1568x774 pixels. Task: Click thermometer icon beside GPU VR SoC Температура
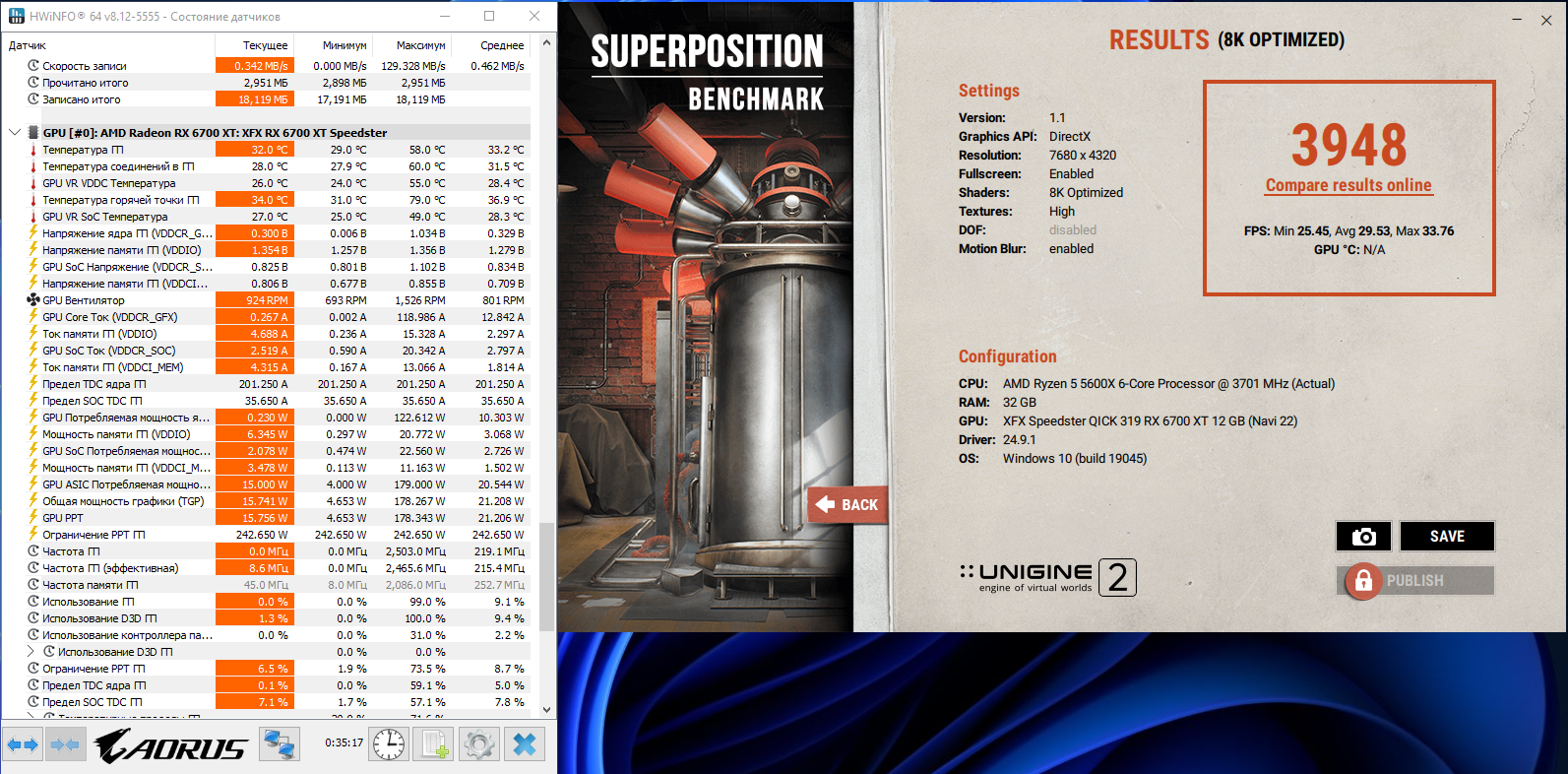pyautogui.click(x=33, y=217)
